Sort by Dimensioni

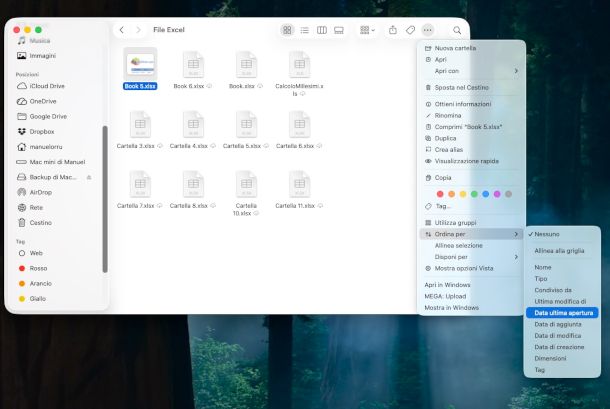coord(562,358)
